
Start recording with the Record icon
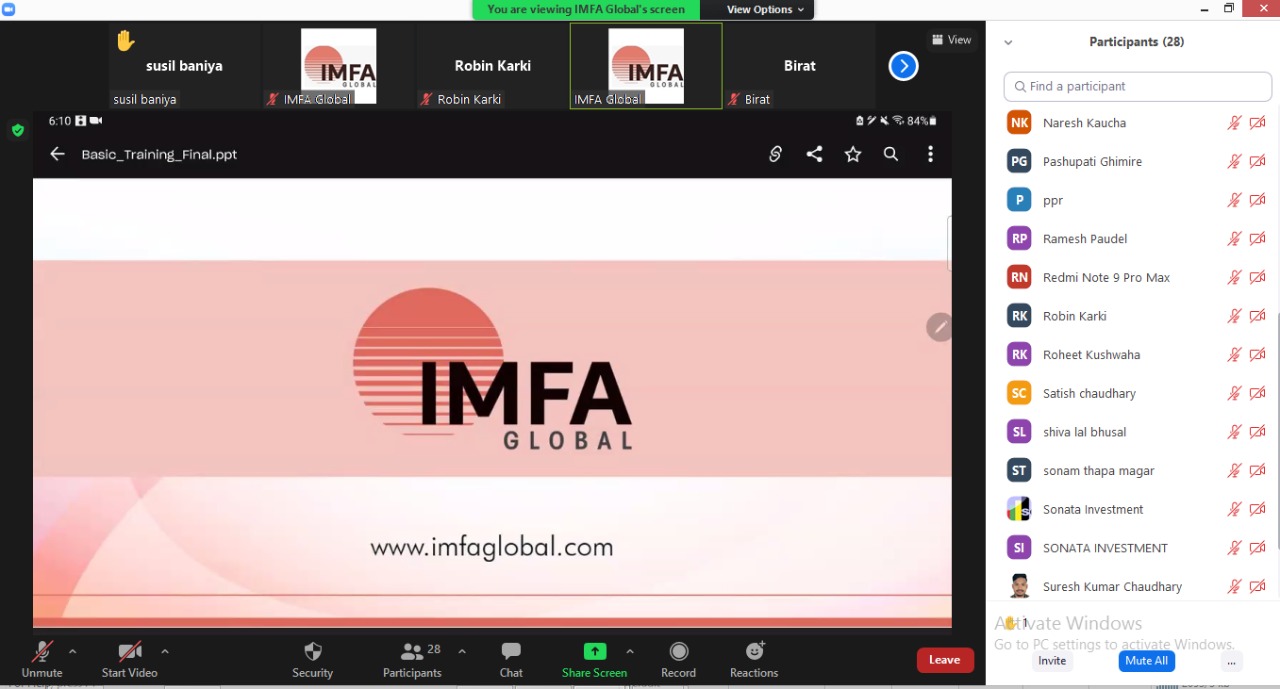point(678,652)
